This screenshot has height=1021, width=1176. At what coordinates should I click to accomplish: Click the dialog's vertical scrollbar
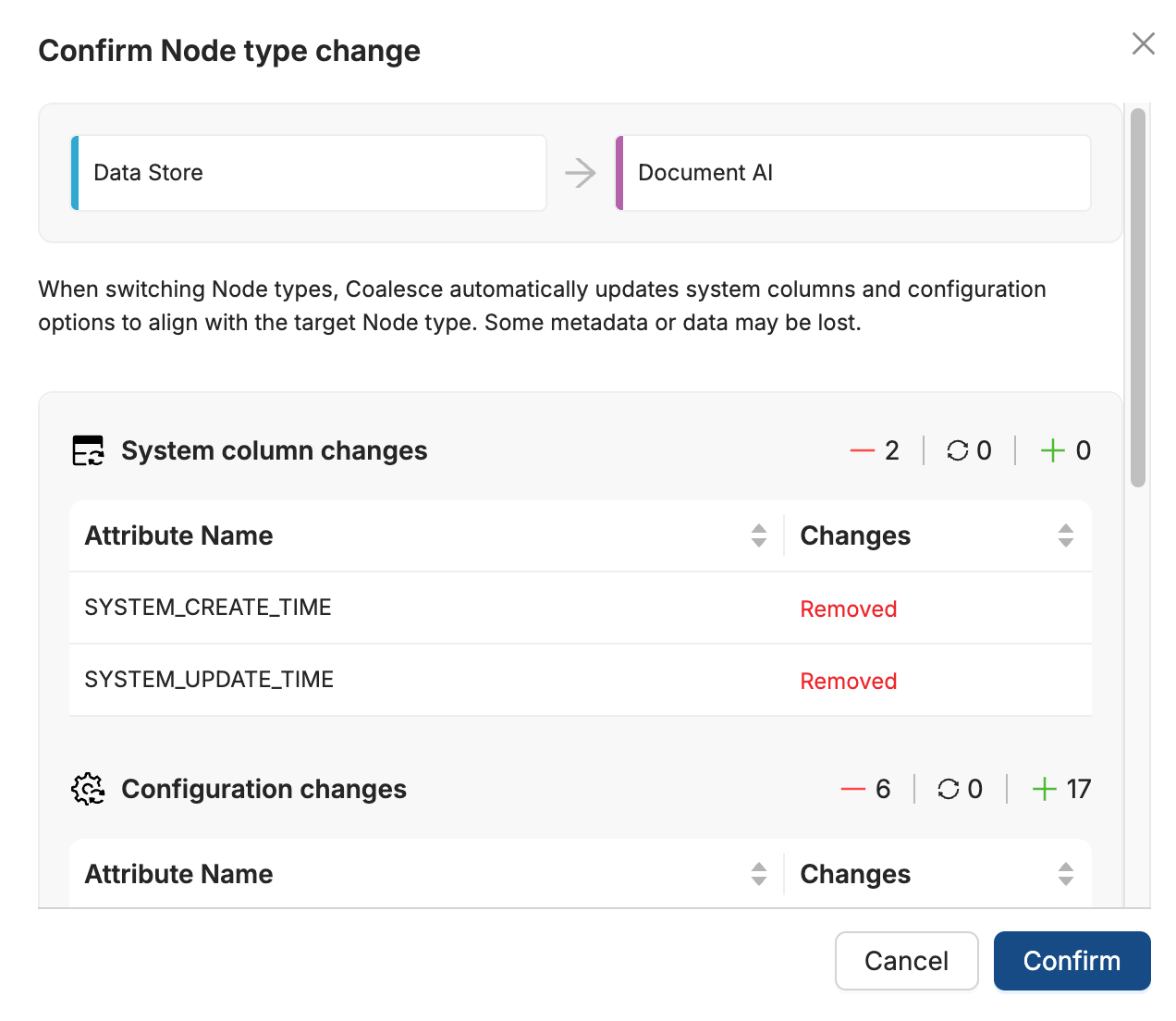click(1138, 296)
